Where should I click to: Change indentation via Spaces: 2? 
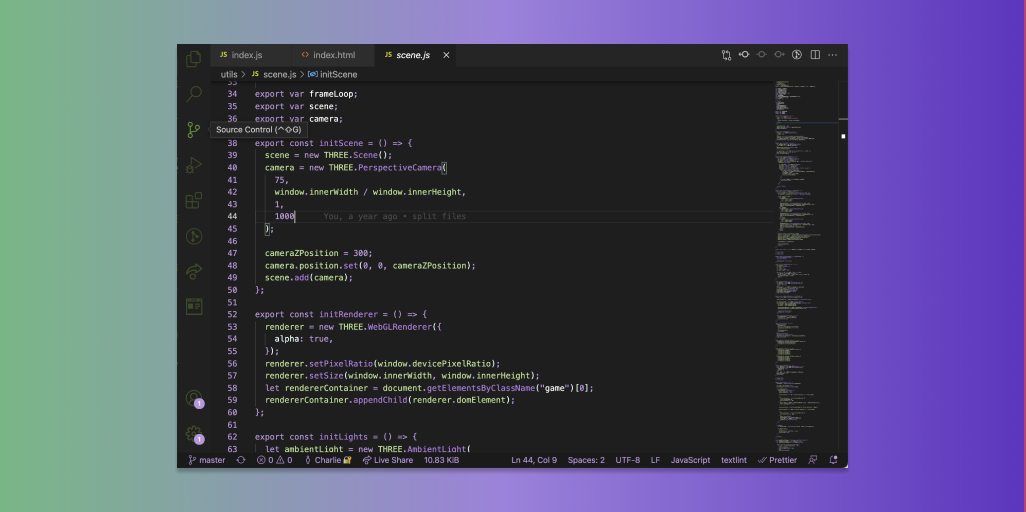(586, 460)
